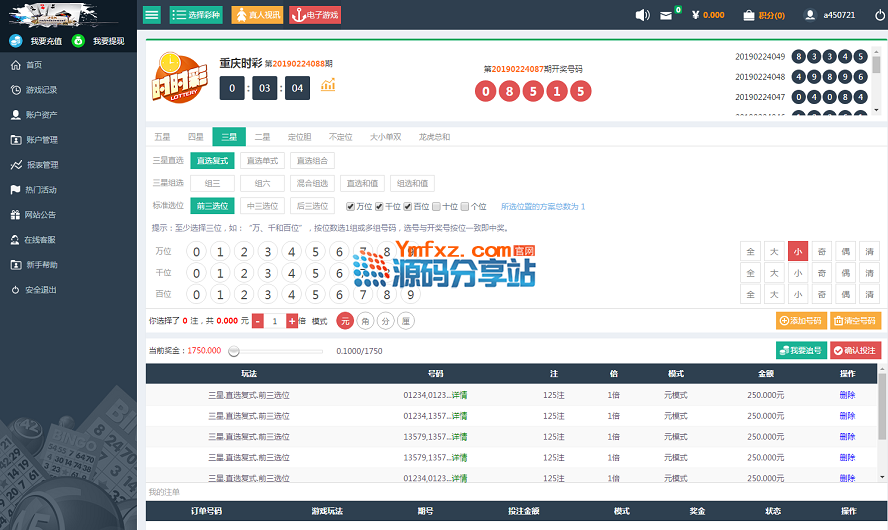
Task: Enable the 十位 checkbox
Action: (x=437, y=207)
